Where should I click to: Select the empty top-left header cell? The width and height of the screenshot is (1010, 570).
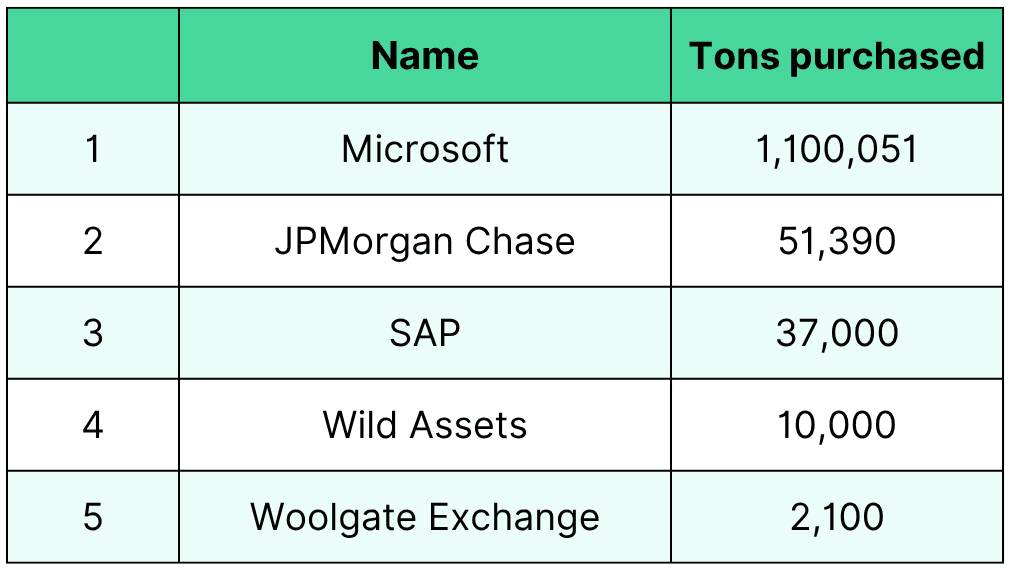(93, 55)
